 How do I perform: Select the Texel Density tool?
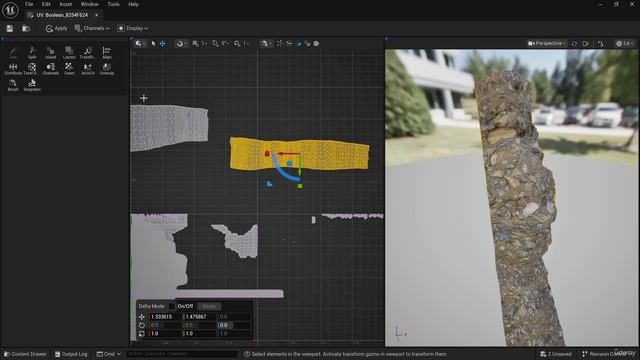coord(32,69)
